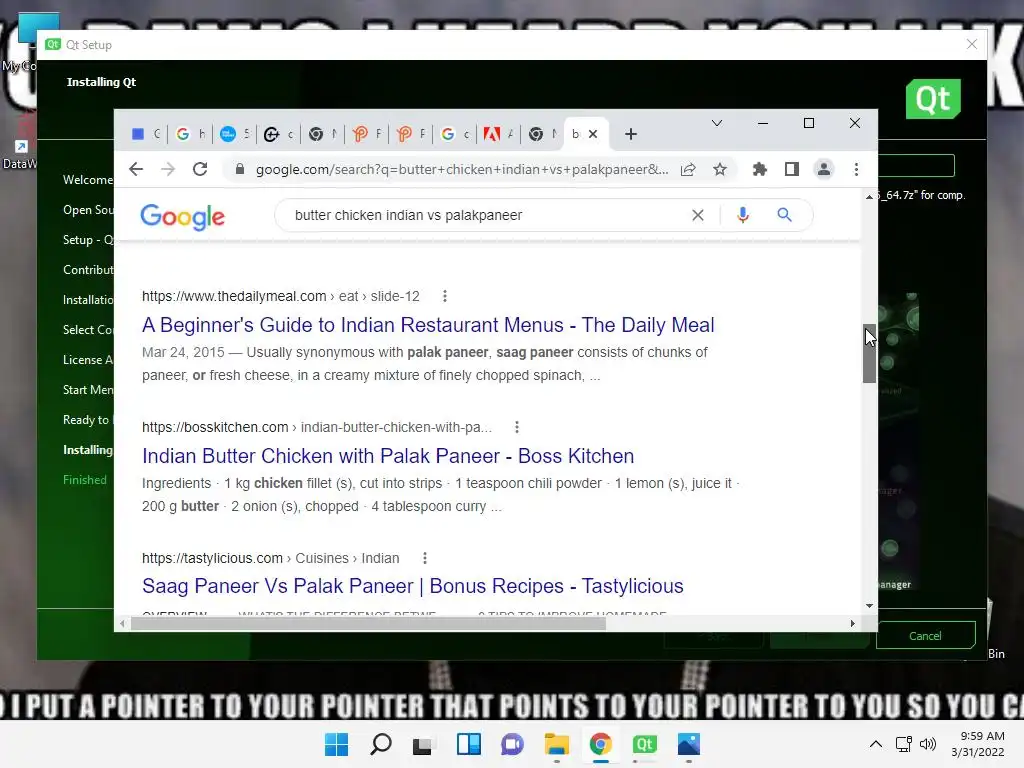Click the Qt logo in the installer
The height and width of the screenshot is (768, 1024).
(933, 99)
